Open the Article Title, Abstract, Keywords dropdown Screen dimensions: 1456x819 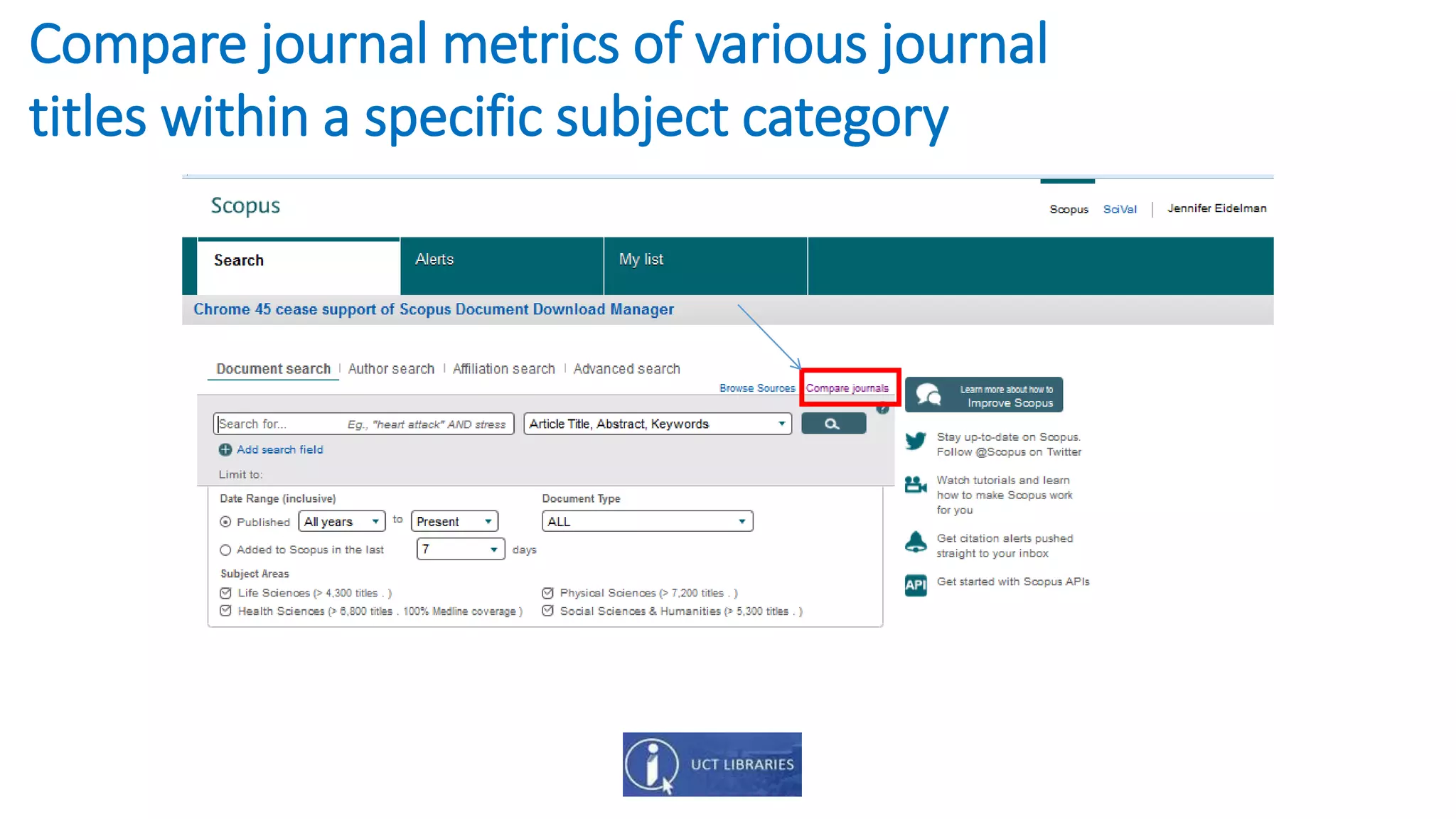pyautogui.click(x=658, y=424)
